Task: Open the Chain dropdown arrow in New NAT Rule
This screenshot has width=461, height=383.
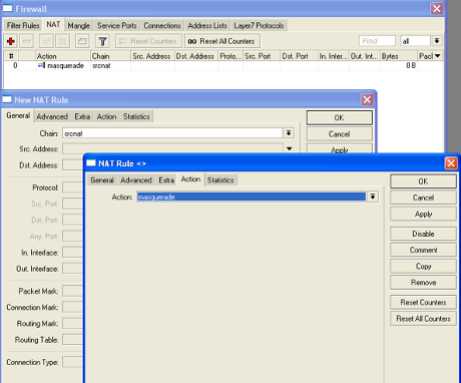Action: click(289, 133)
